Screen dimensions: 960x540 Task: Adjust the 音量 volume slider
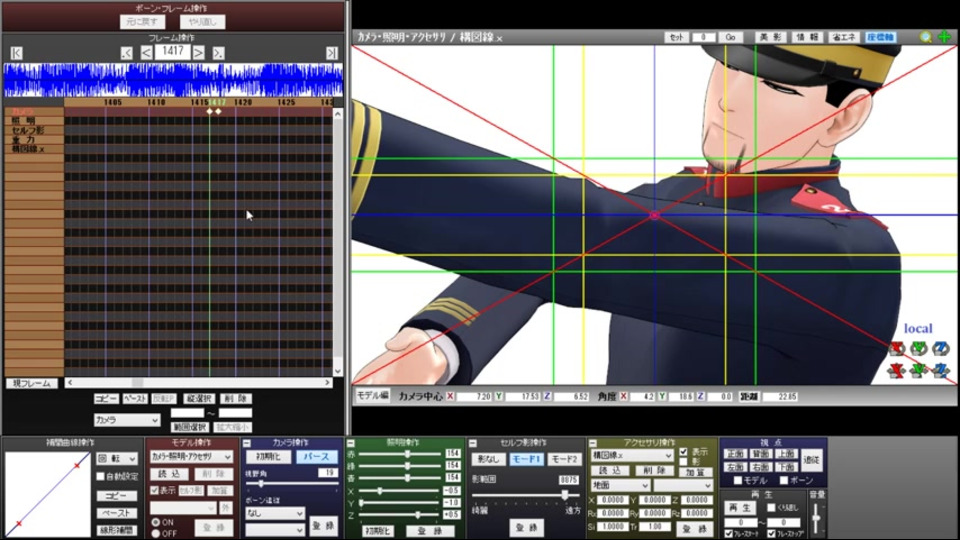[817, 518]
